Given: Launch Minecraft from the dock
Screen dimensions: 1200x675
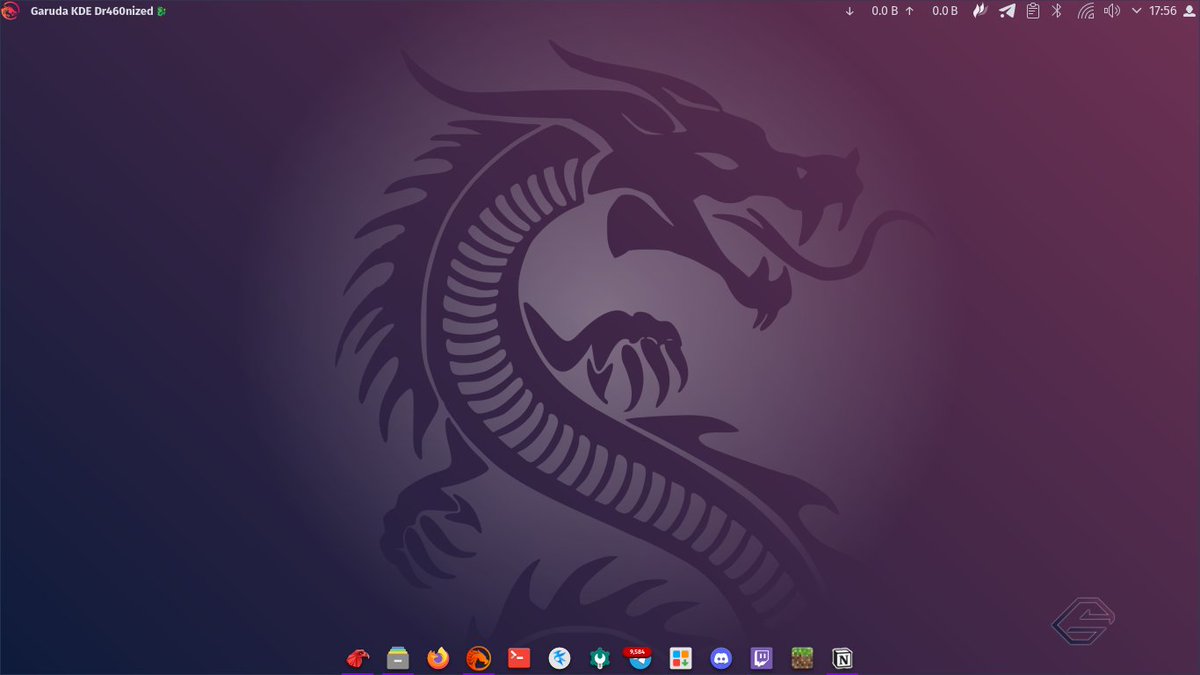Looking at the screenshot, I should [x=802, y=658].
